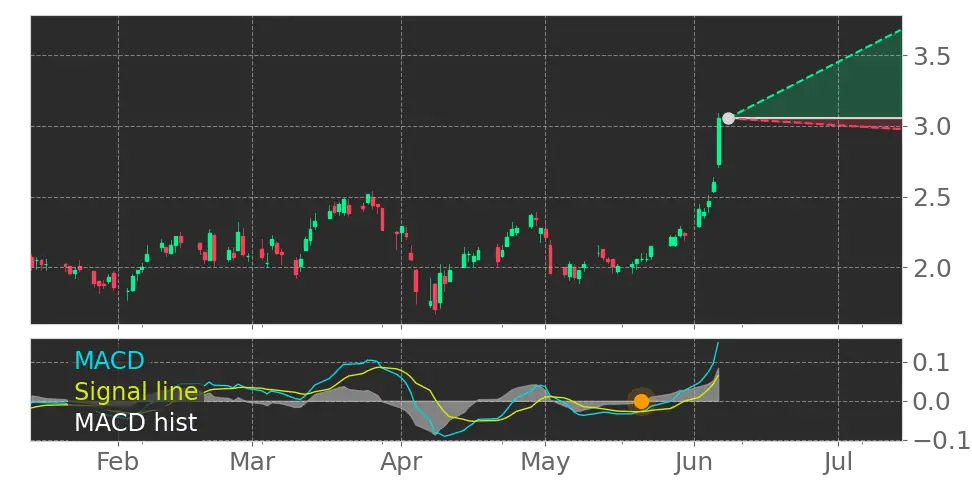The height and width of the screenshot is (486, 972).
Task: Click the 0.1 MACD axis label
Action: pos(933,363)
